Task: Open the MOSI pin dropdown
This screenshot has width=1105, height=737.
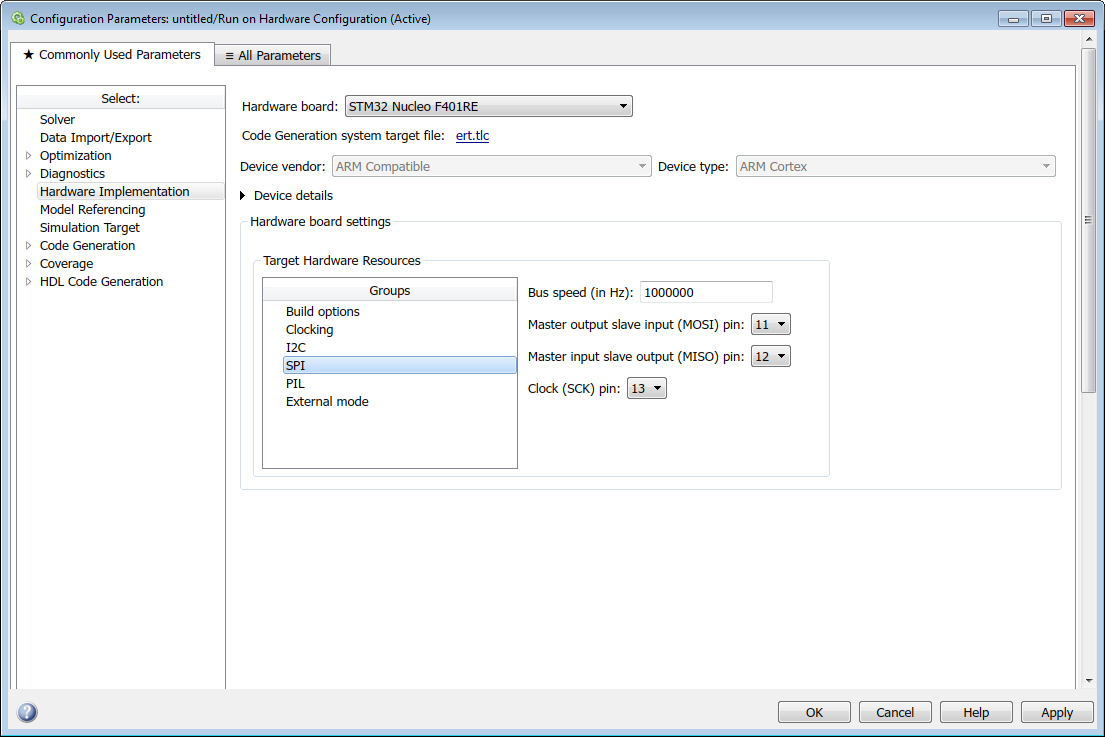Action: click(x=770, y=324)
